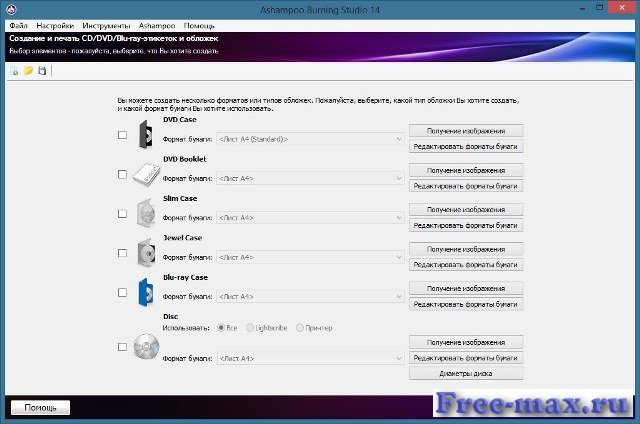The image size is (640, 424).
Task: Click the 'Slim Case' heading text
Action: (x=180, y=198)
